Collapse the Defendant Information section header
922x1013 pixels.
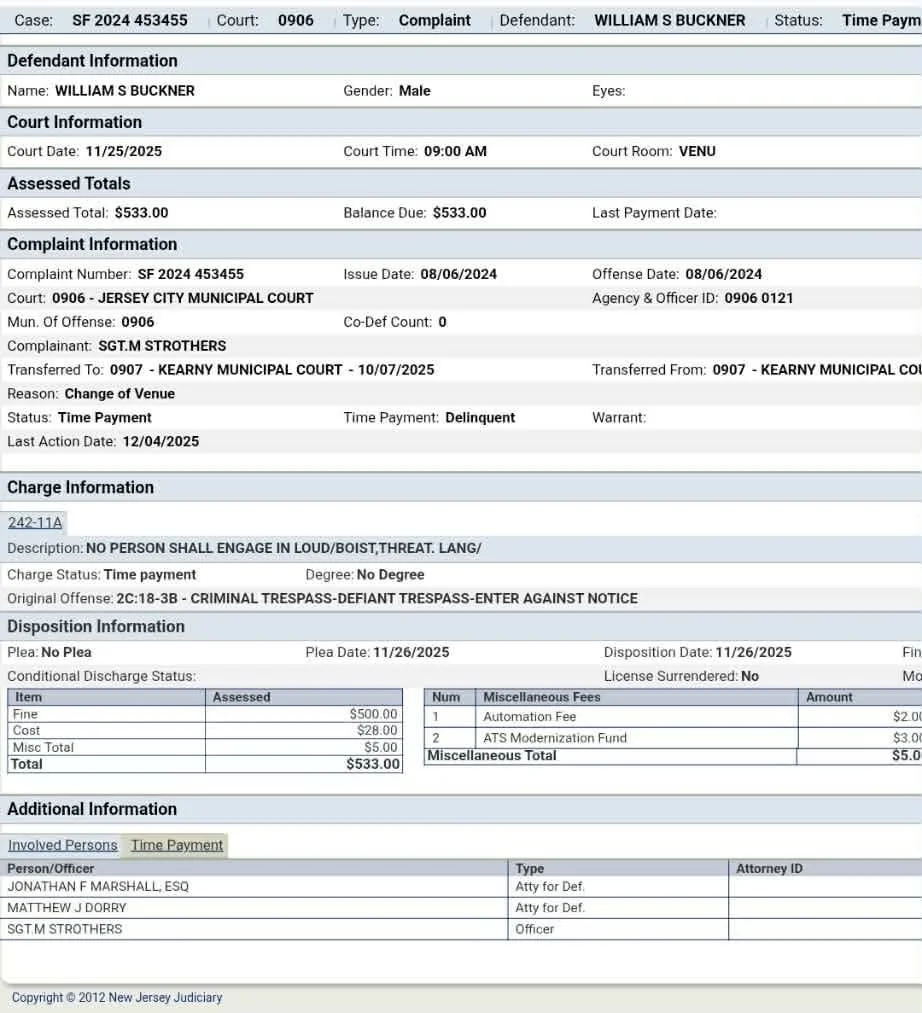click(x=92, y=60)
